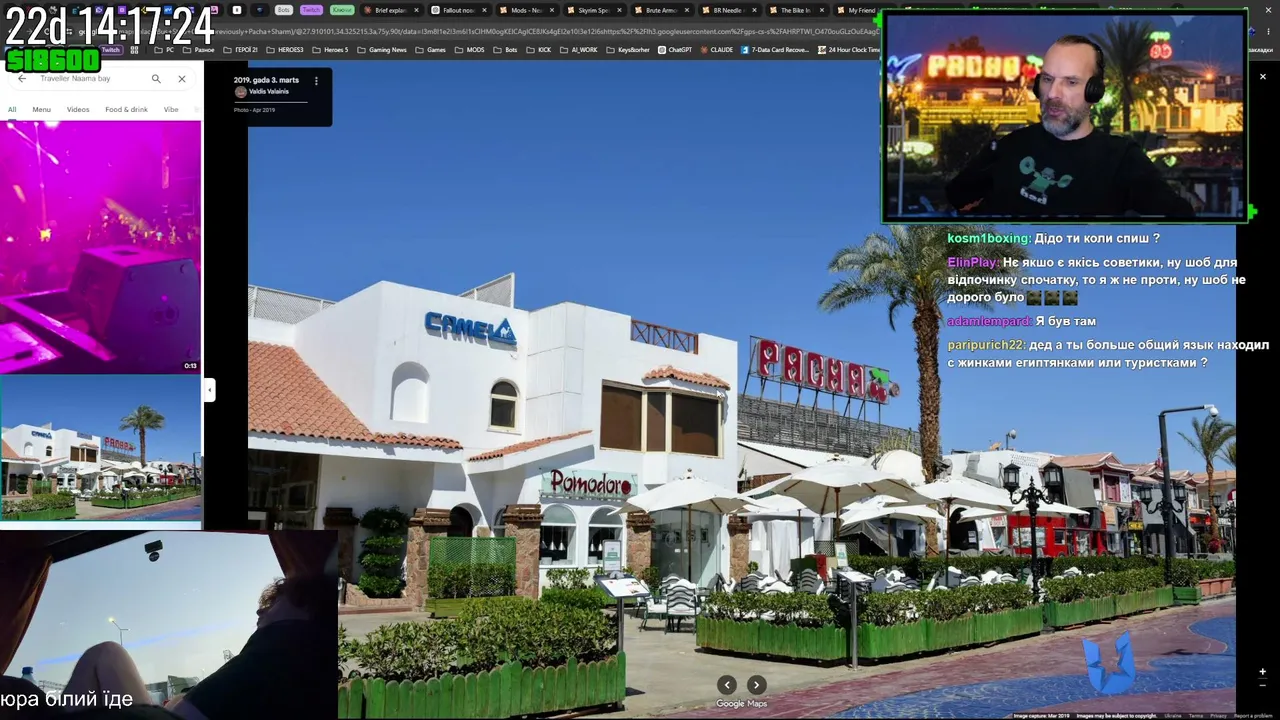
Task: Open the Heroes 5 bookmarks folder
Action: (x=330, y=50)
